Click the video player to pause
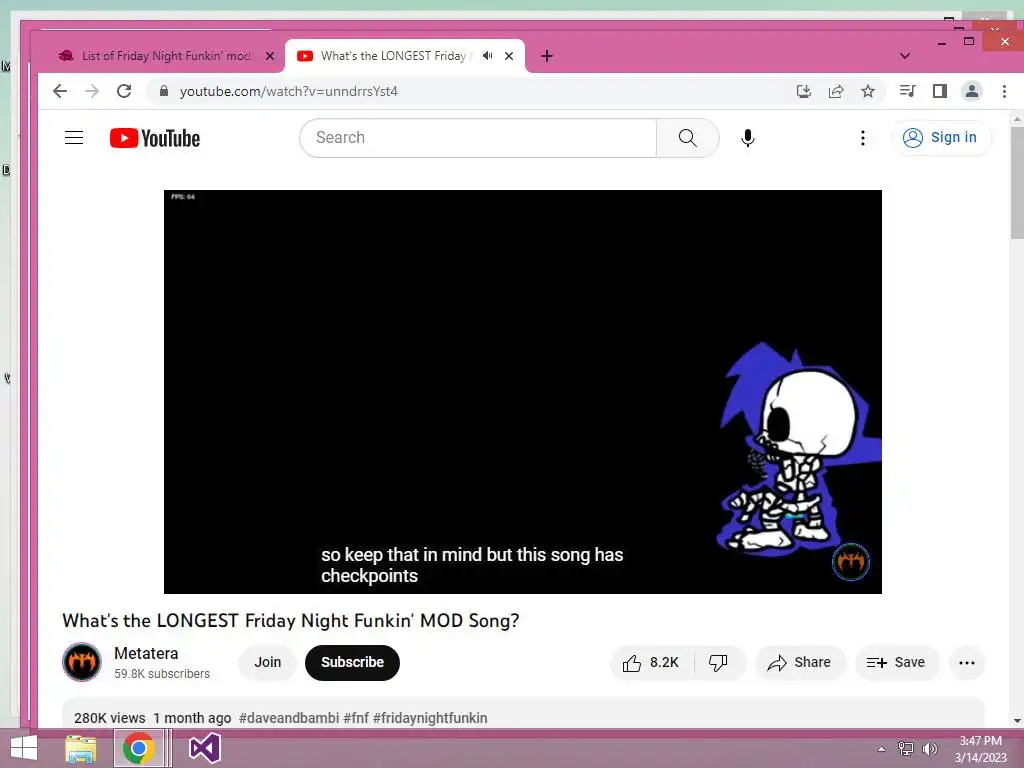This screenshot has width=1024, height=768. 522,392
